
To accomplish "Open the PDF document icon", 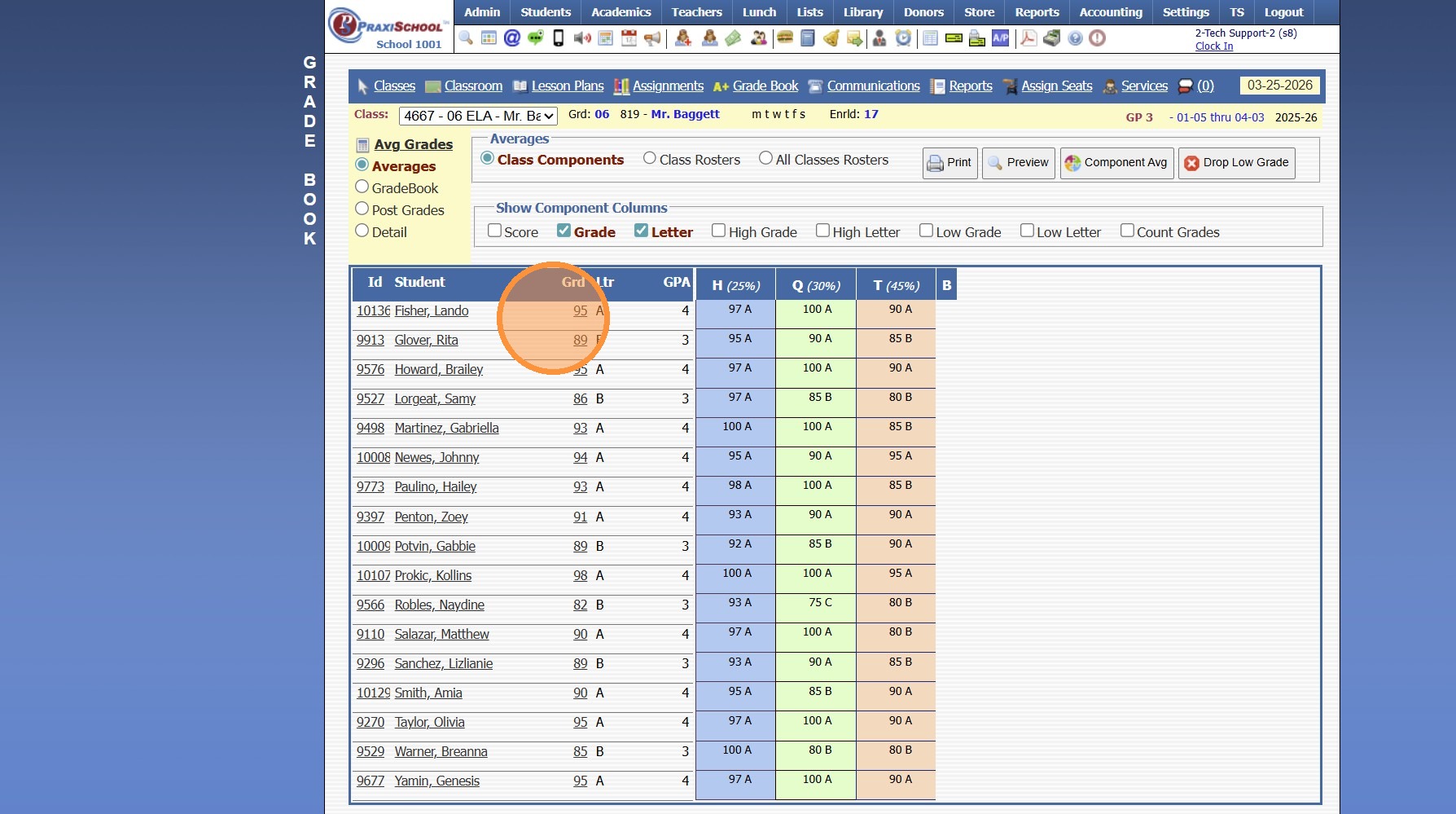I will [1028, 38].
